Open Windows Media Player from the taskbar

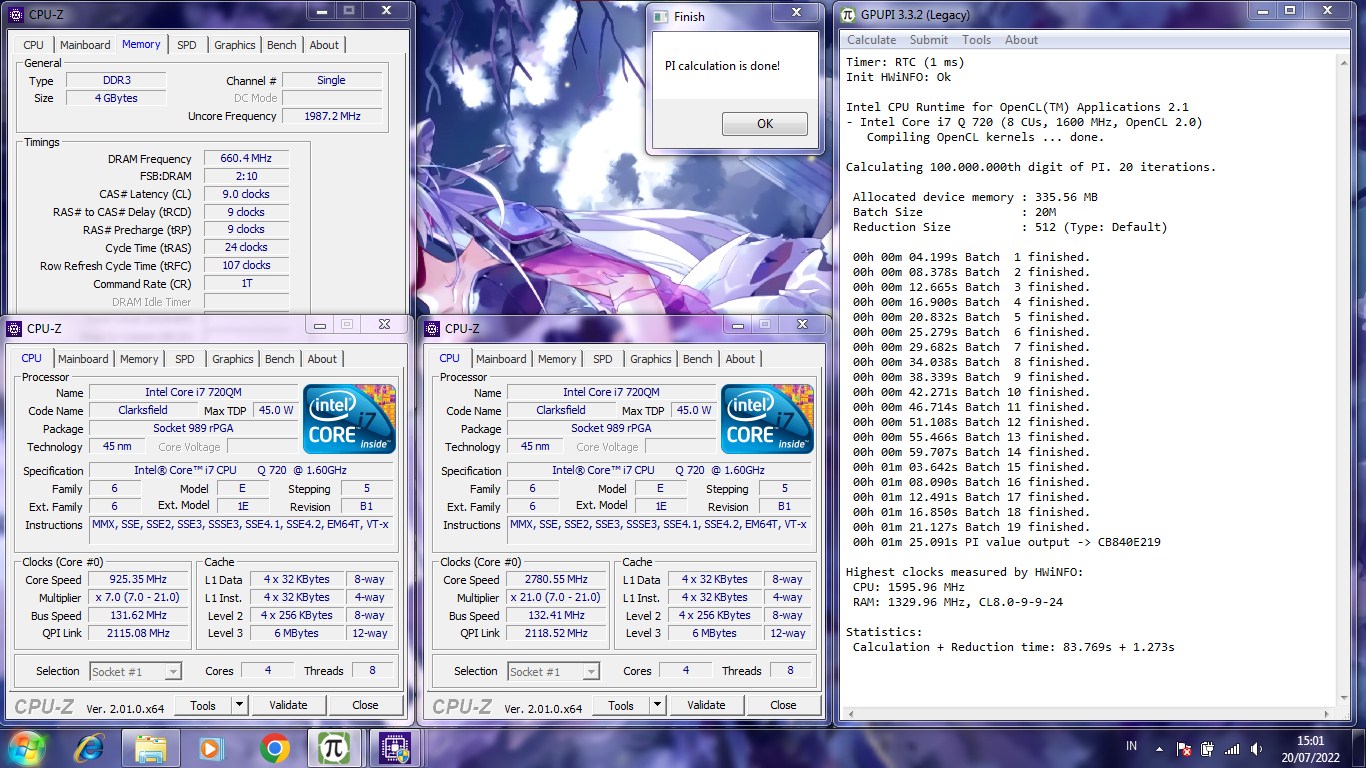[x=210, y=748]
